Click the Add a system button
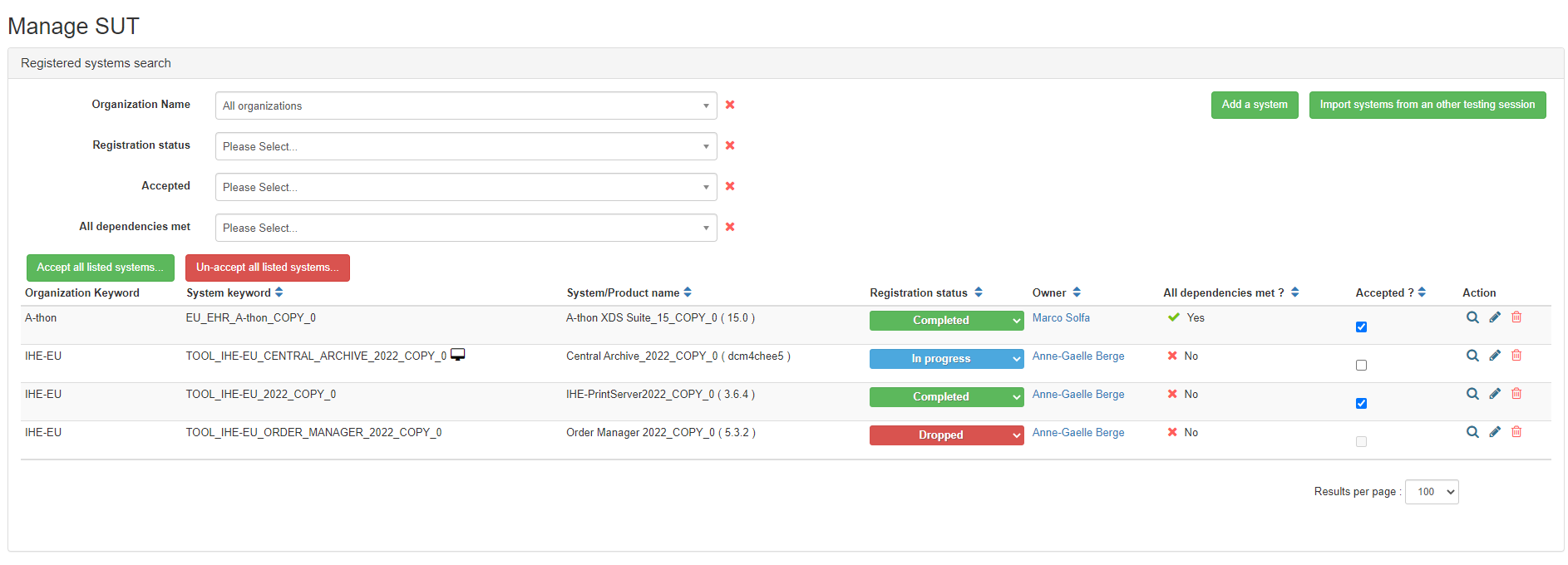The height and width of the screenshot is (565, 1568). 1254,105
